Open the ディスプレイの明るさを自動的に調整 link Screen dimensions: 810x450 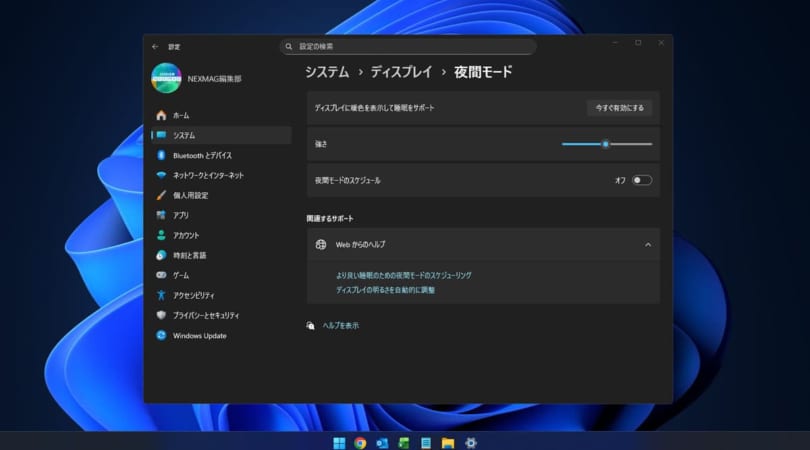(385, 290)
